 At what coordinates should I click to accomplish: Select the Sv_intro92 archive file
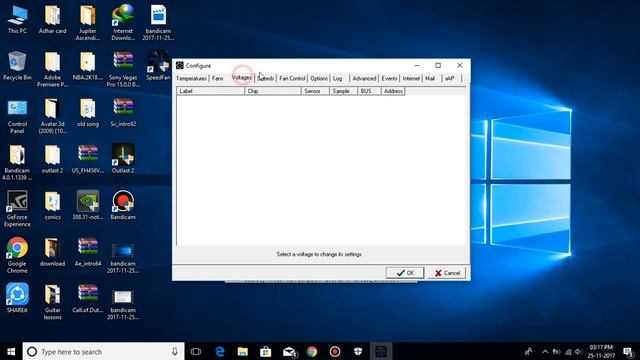[x=123, y=112]
